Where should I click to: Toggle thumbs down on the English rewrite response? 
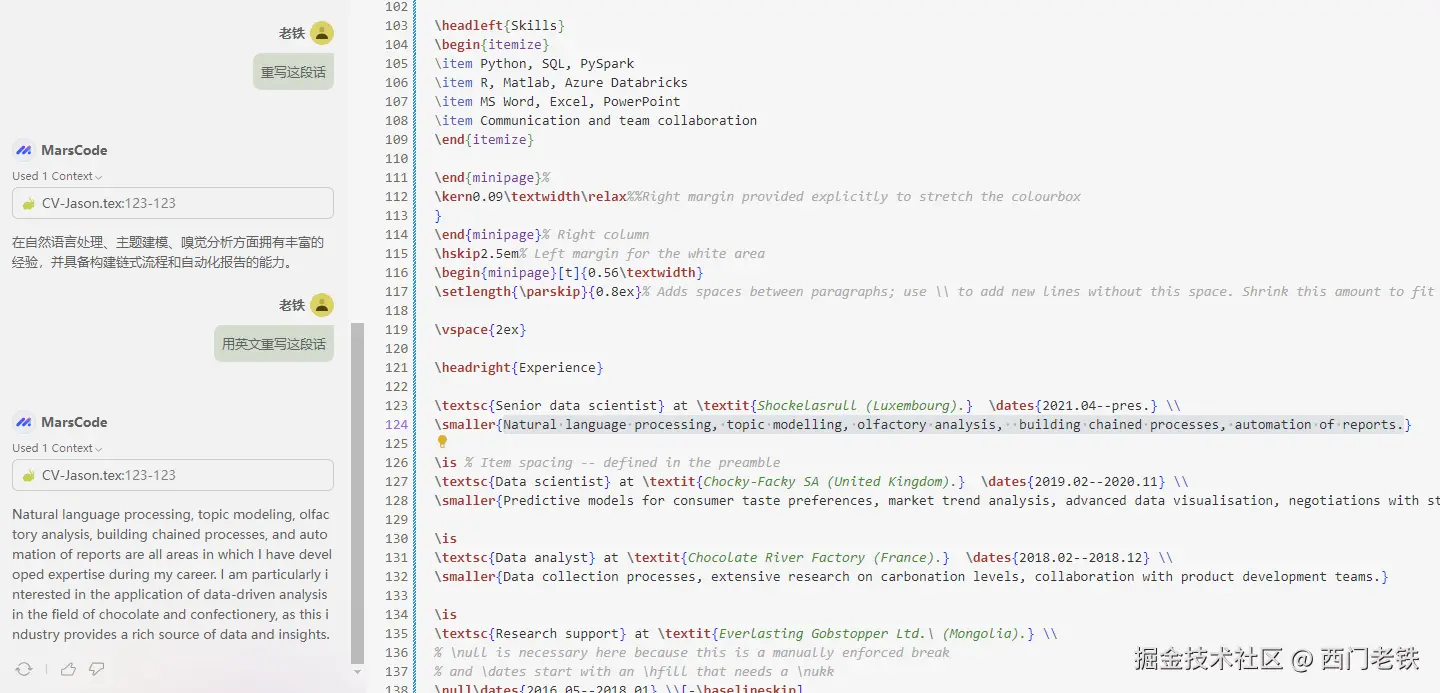coord(96,669)
